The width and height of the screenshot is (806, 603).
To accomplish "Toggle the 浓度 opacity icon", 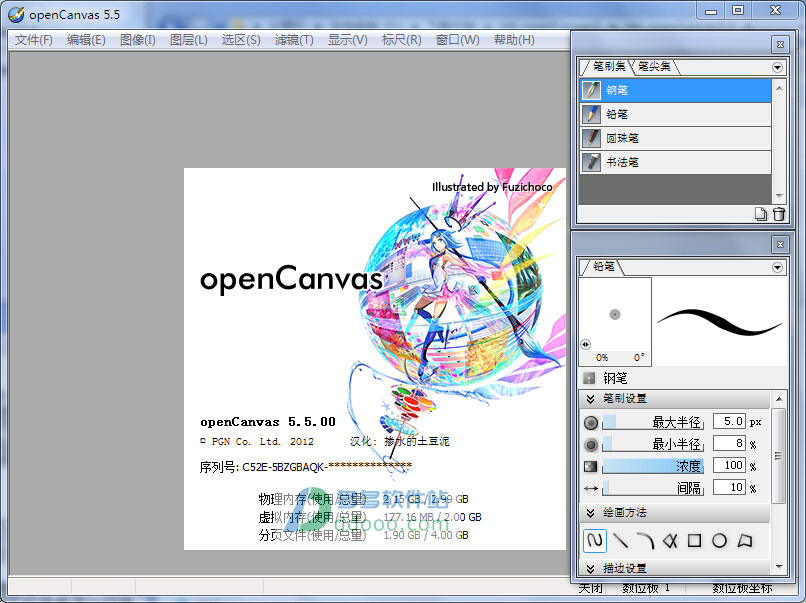I will tap(591, 466).
